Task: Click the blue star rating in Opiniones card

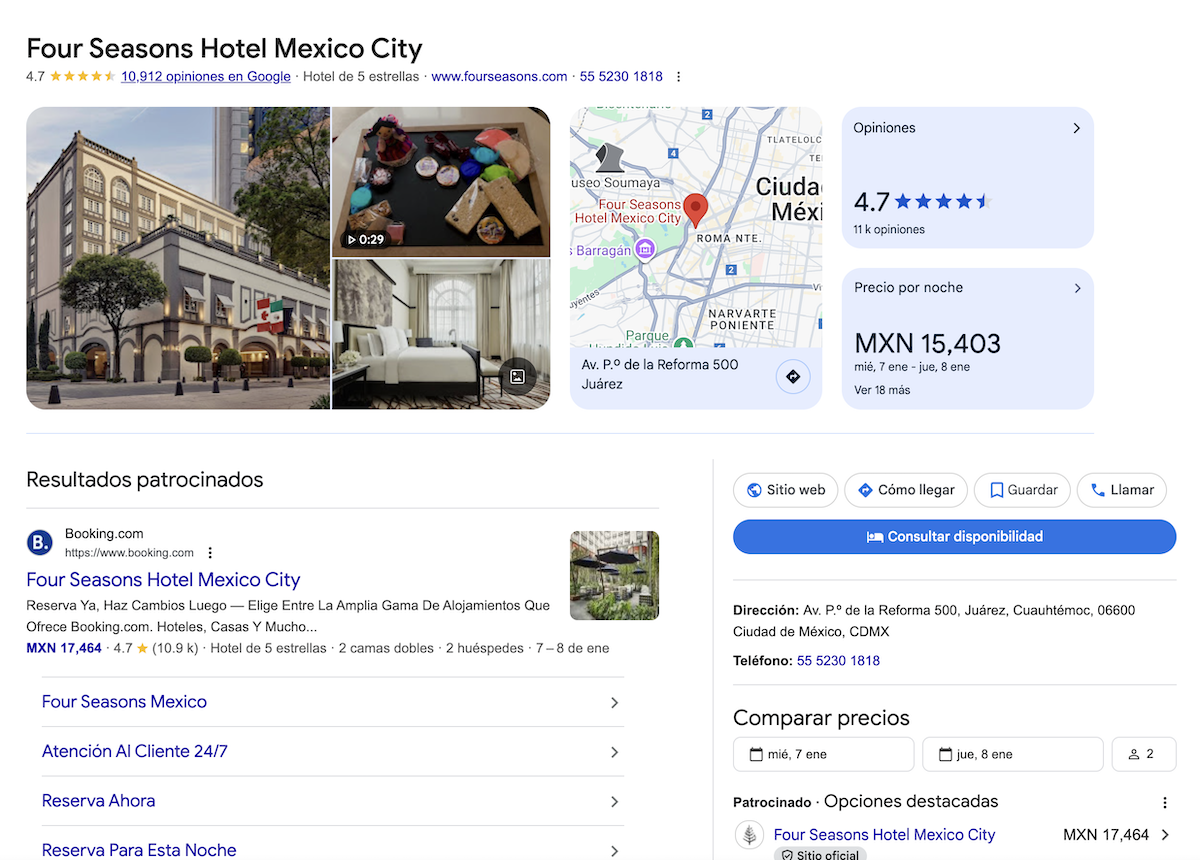Action: (x=942, y=202)
